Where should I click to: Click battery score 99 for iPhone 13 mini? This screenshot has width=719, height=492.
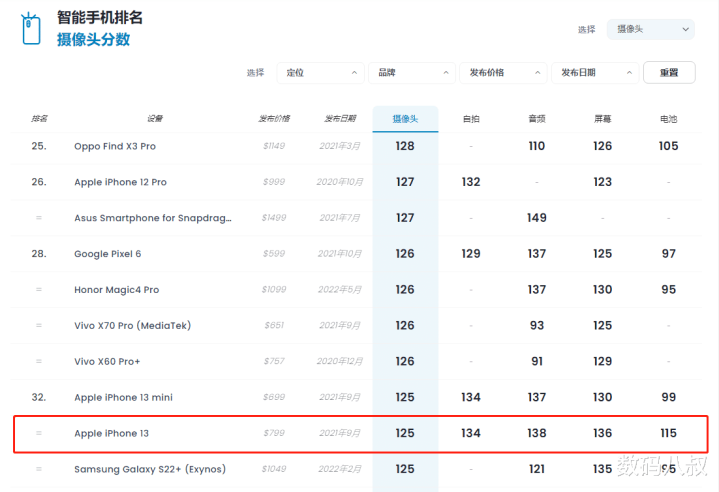[x=669, y=397]
